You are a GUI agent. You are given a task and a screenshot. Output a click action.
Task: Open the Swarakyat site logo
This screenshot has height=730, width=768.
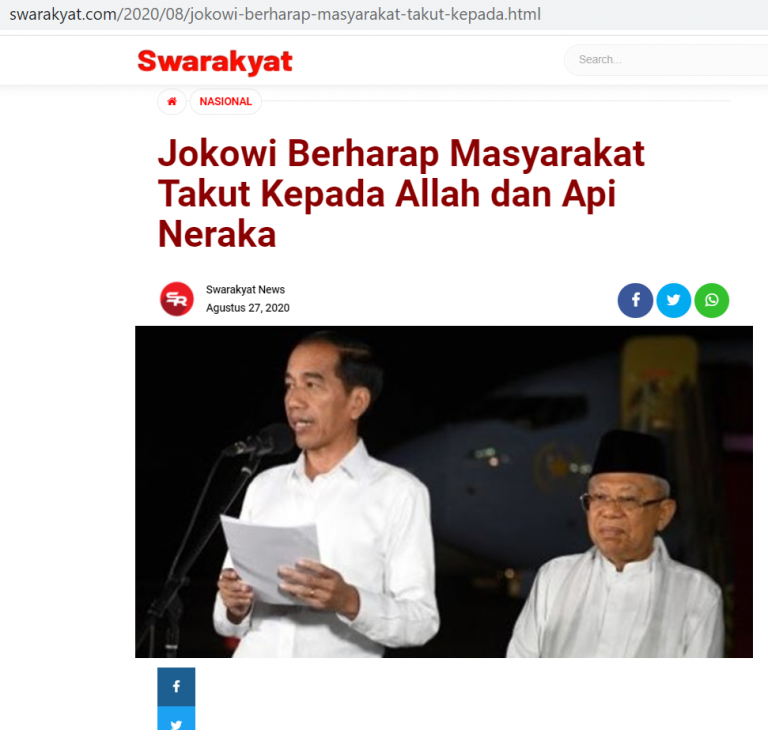215,61
